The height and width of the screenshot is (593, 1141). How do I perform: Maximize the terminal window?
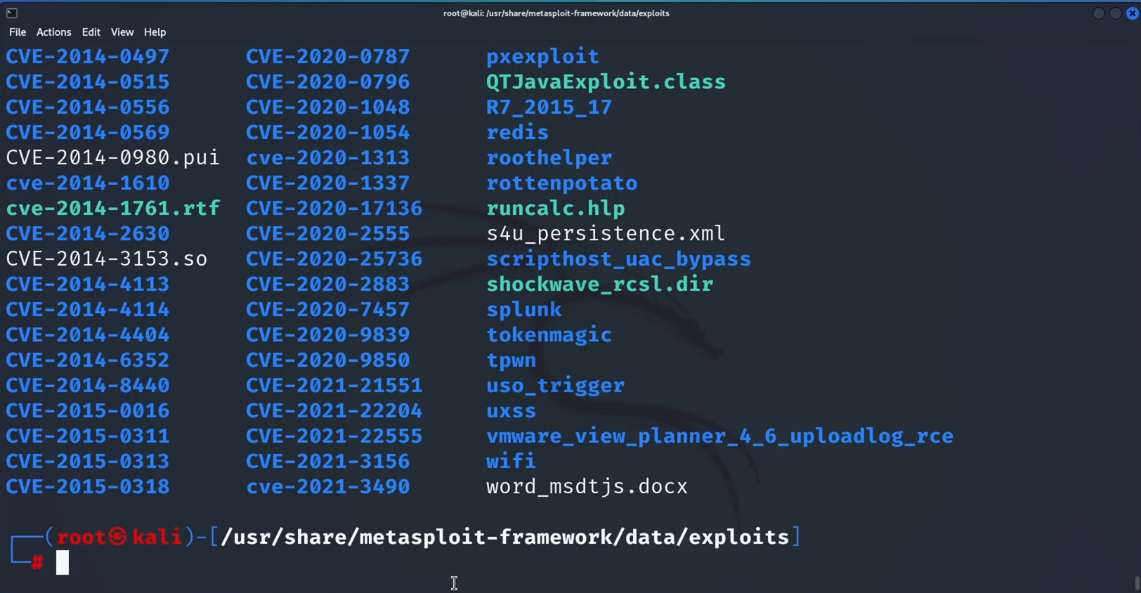pyautogui.click(x=1115, y=13)
